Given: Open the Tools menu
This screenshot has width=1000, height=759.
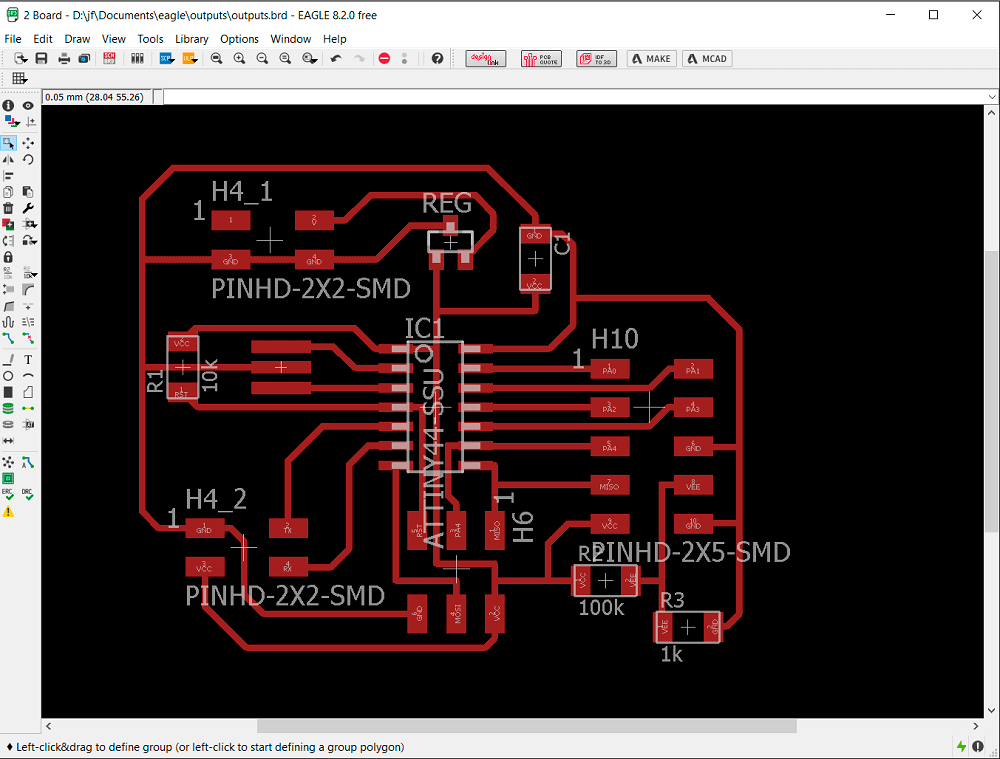Looking at the screenshot, I should coord(151,39).
